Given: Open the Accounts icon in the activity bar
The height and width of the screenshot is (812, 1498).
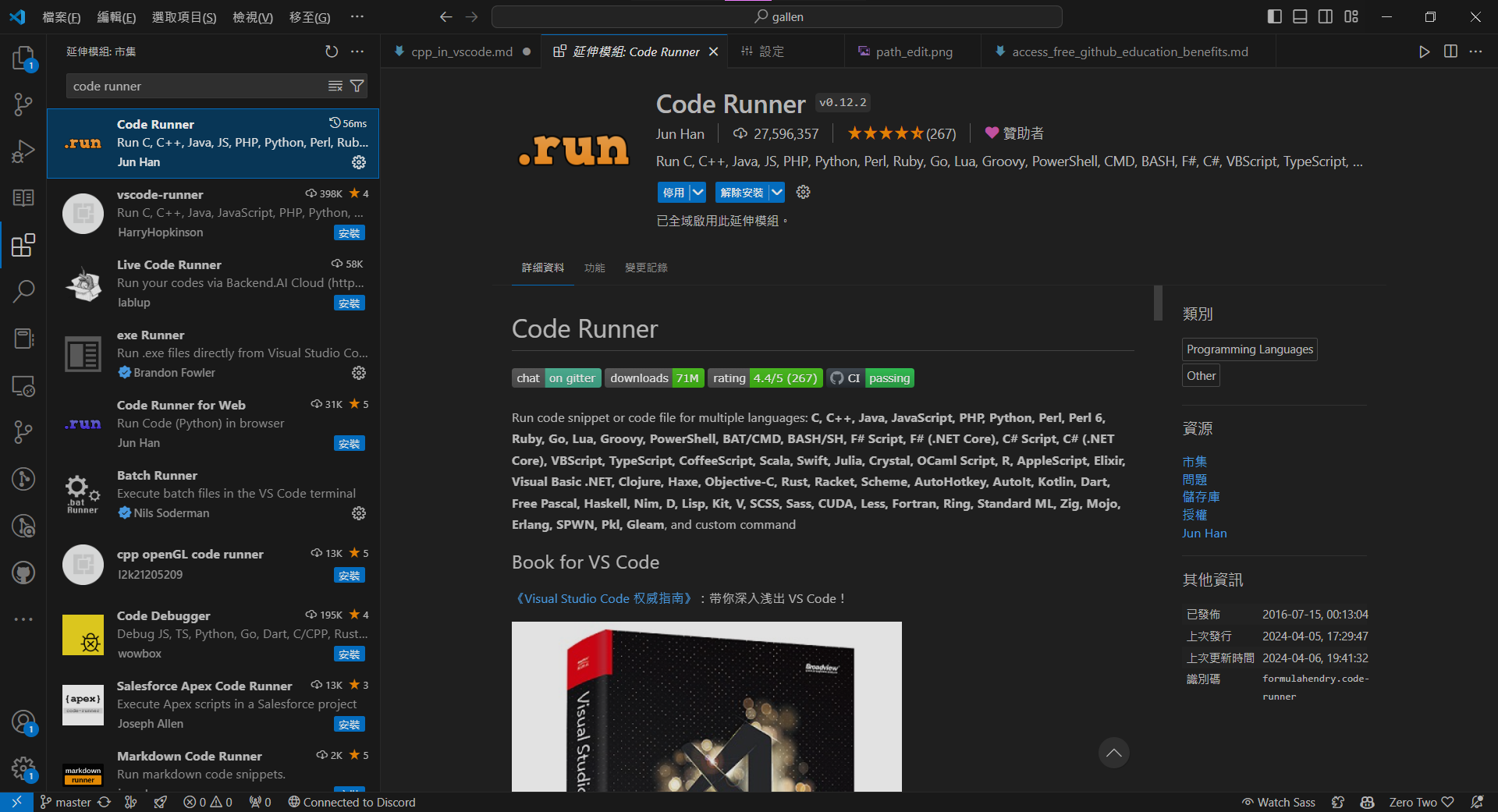Looking at the screenshot, I should click(x=23, y=722).
